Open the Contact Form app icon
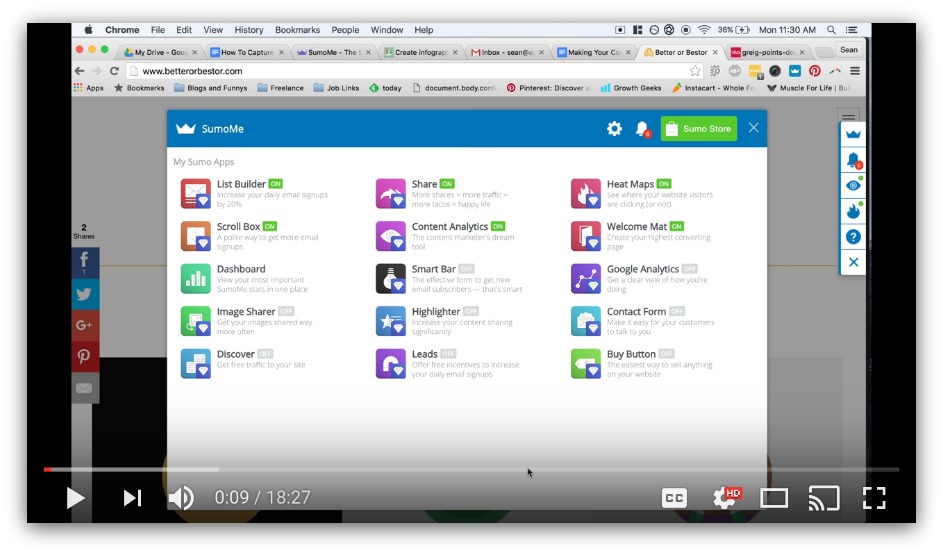943x554 pixels. click(586, 321)
